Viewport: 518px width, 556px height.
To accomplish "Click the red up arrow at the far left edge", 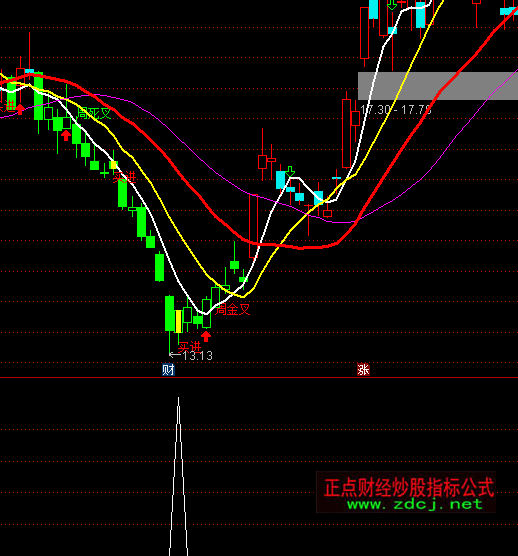I will point(20,109).
